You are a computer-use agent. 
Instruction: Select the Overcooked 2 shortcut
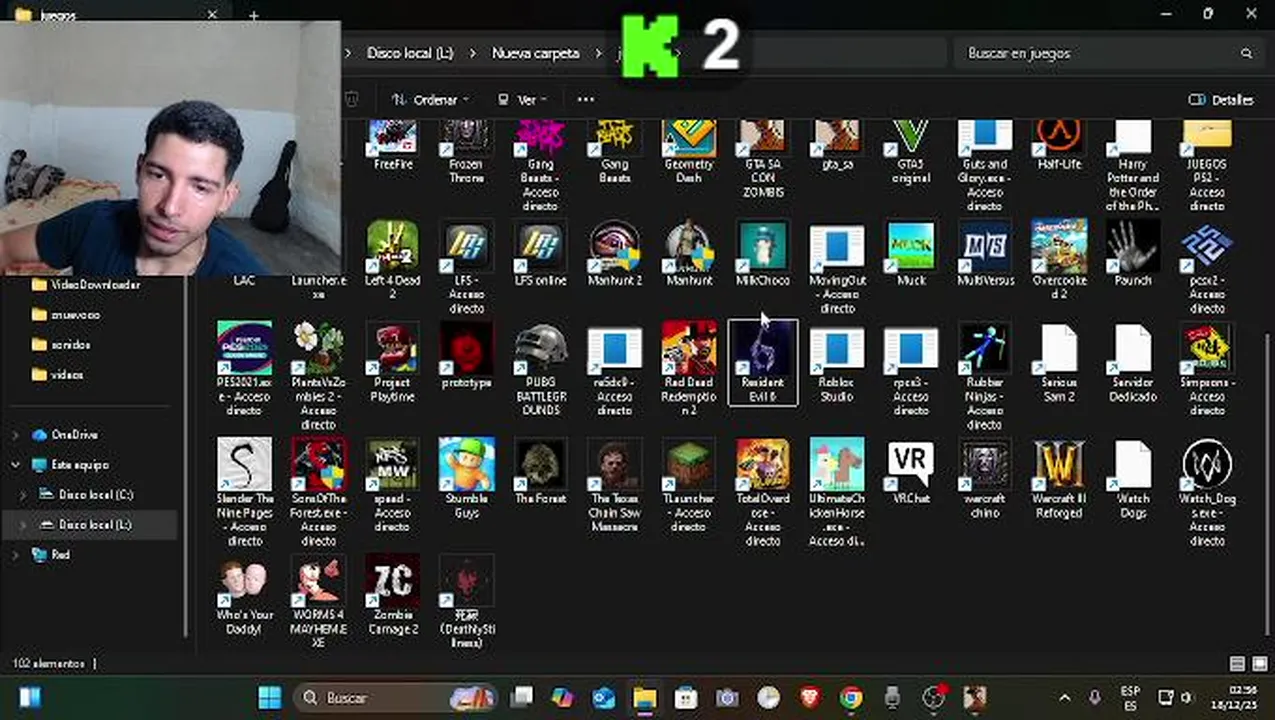coord(1058,260)
